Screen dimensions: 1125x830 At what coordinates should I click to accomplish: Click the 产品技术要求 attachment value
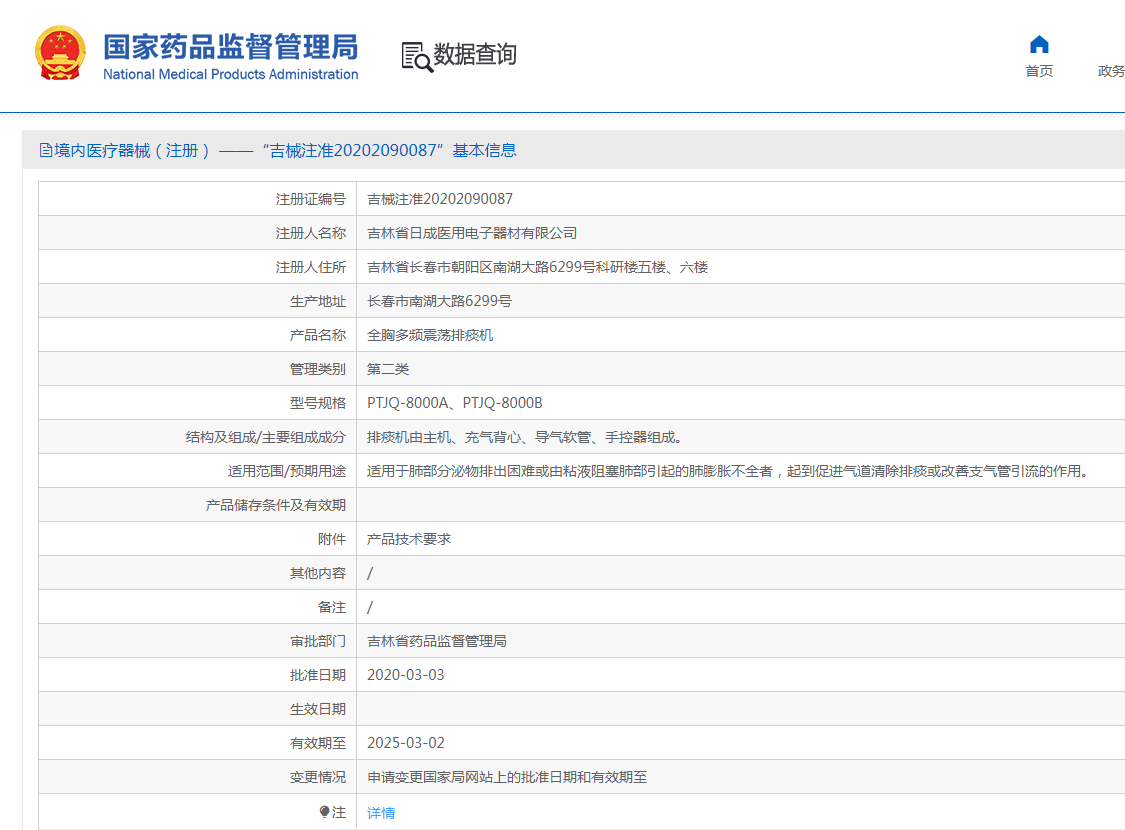[409, 539]
